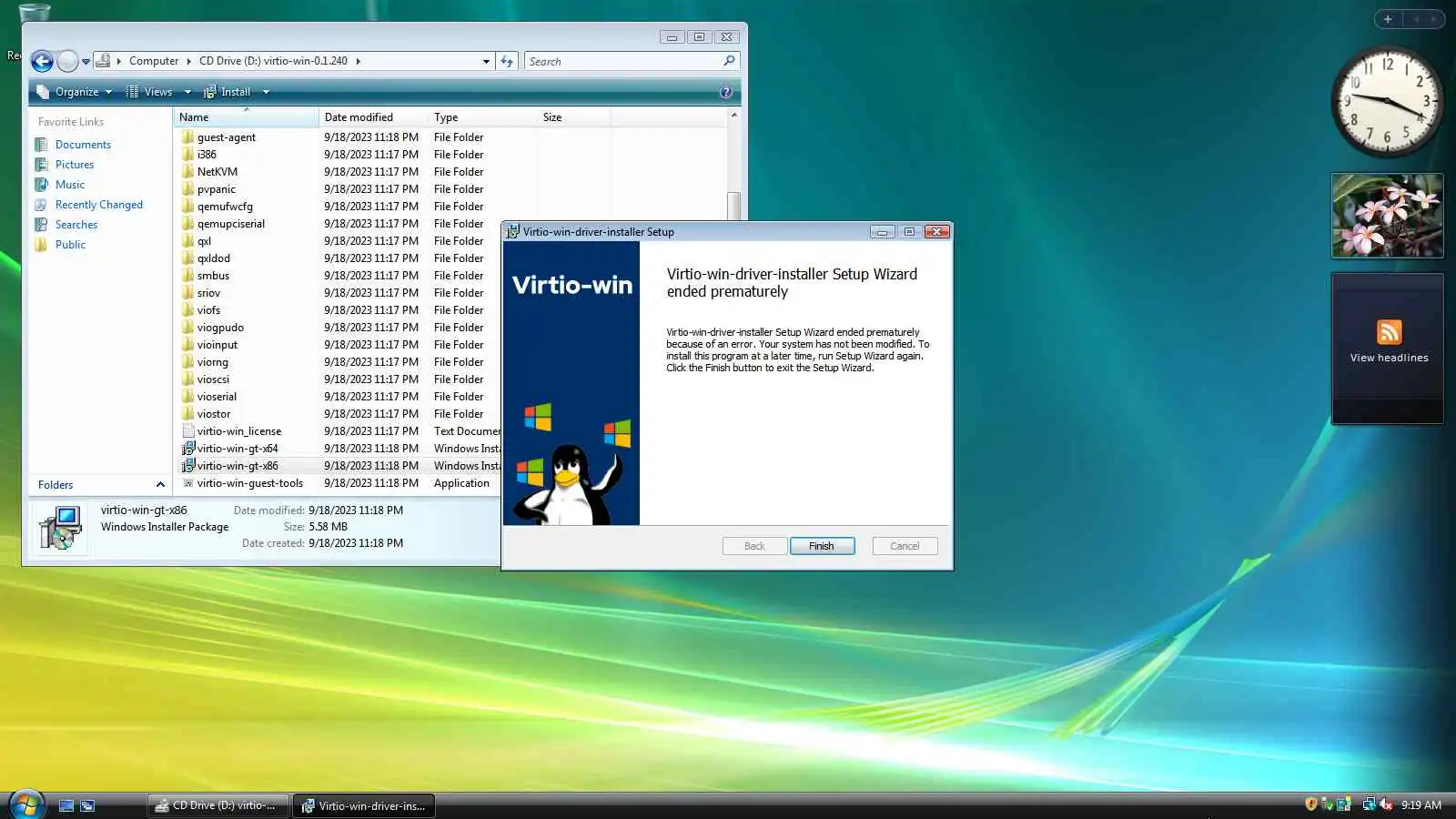Click Show Desktop quick launch icon

point(66,805)
